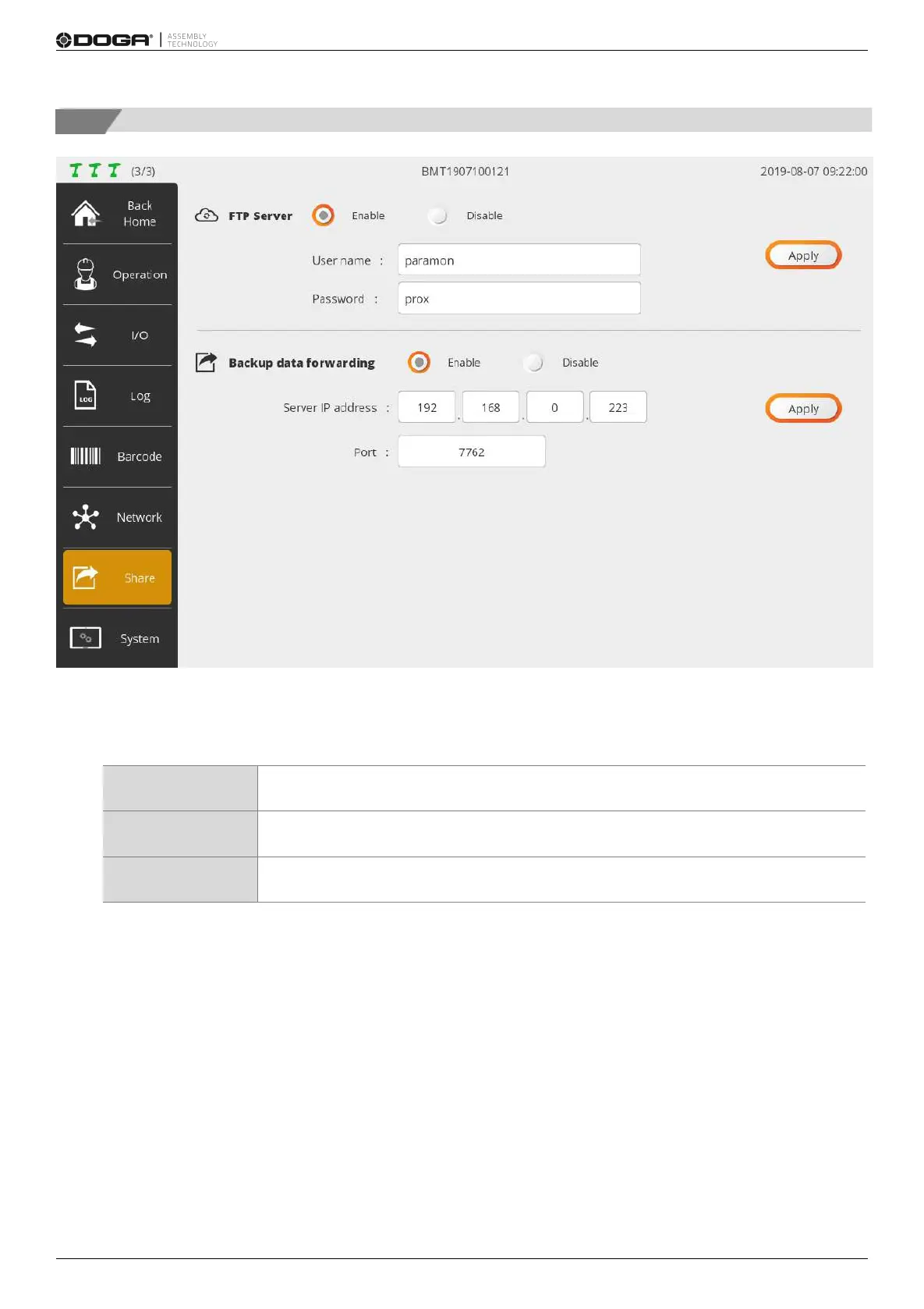The width and height of the screenshot is (924, 1309).
Task: Open the Network nodes icon
Action: coord(85,517)
